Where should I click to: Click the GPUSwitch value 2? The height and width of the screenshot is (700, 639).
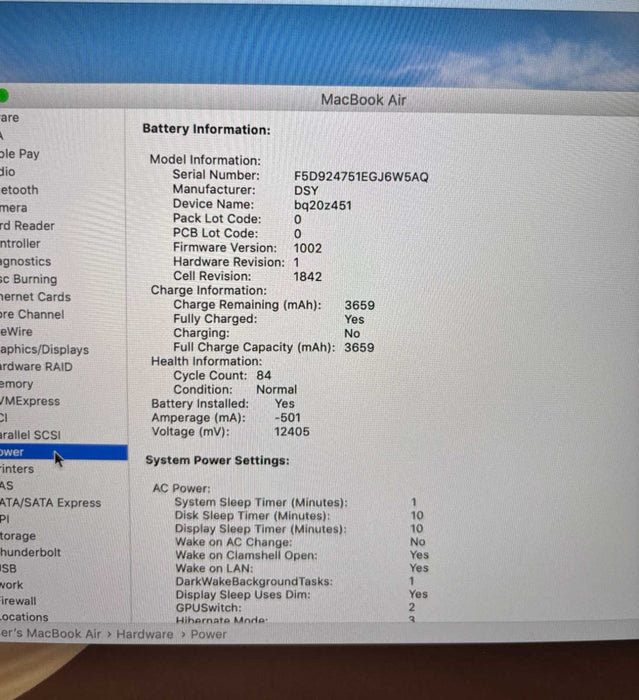tap(412, 607)
